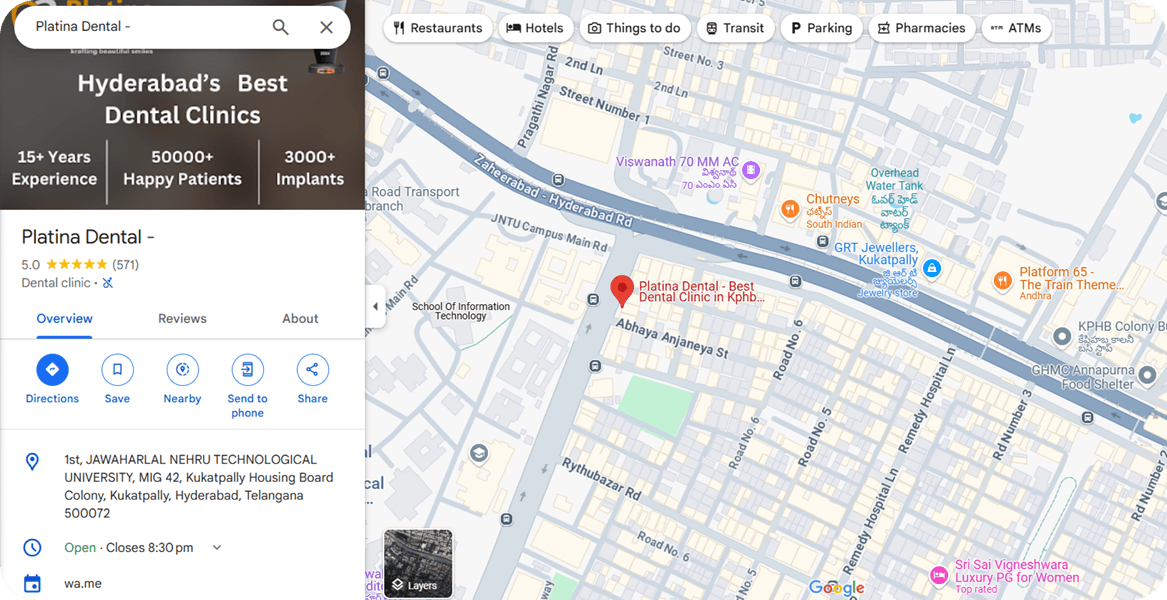Click Send to phone icon
Screen dimensions: 1167x600
(x=247, y=370)
